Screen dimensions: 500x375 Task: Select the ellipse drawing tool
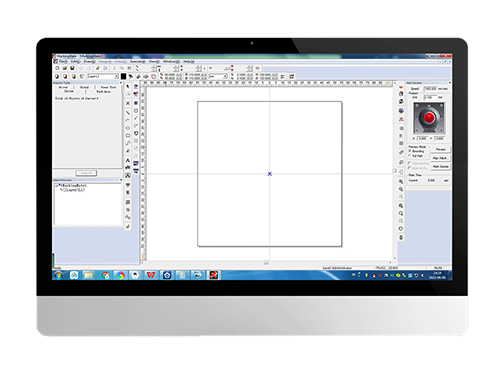[x=128, y=128]
